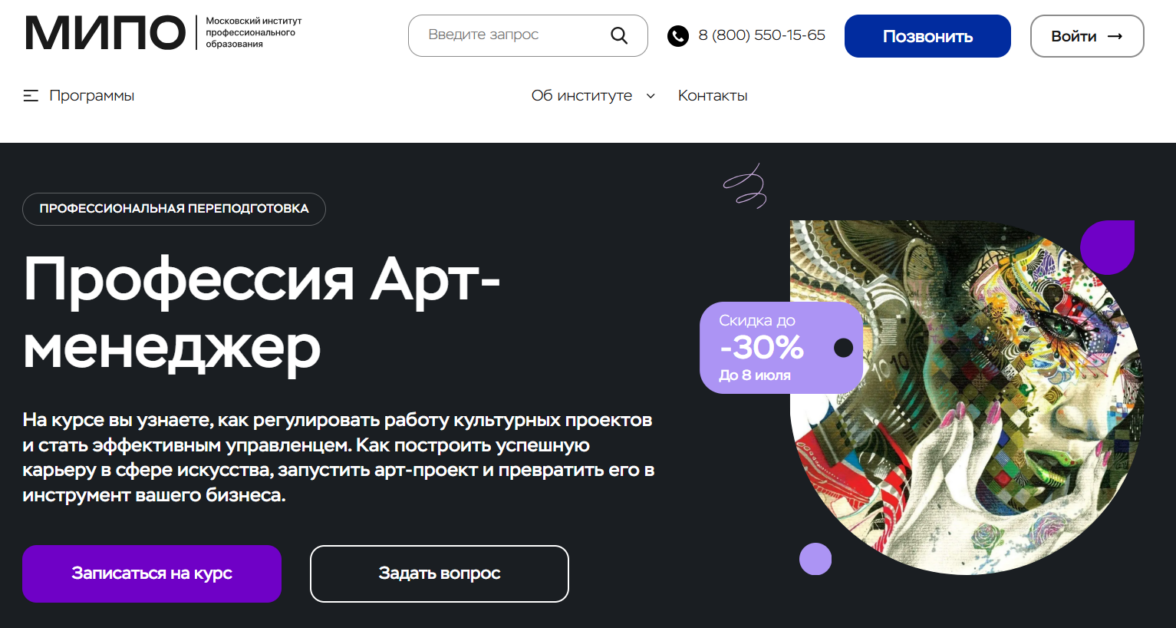Click the Войти login button
The width and height of the screenshot is (1176, 628).
click(1087, 36)
